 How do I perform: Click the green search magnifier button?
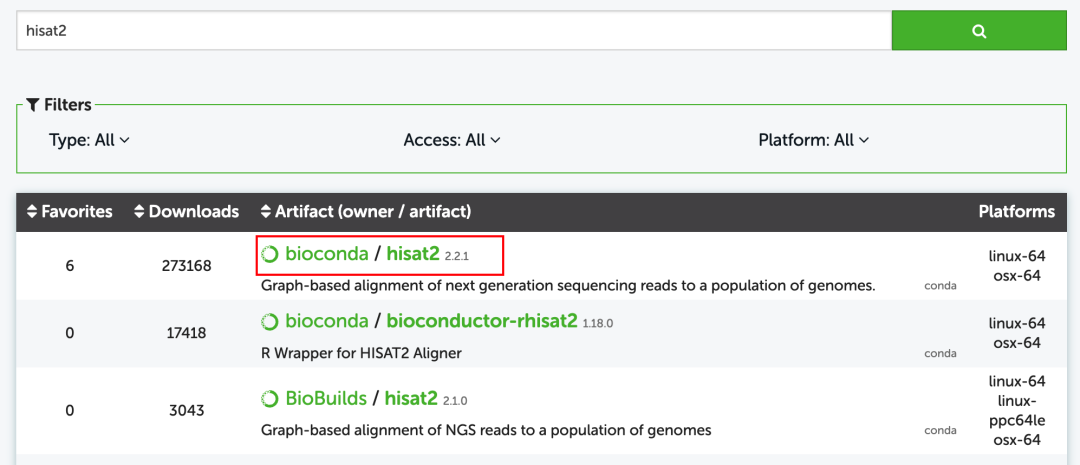click(979, 31)
